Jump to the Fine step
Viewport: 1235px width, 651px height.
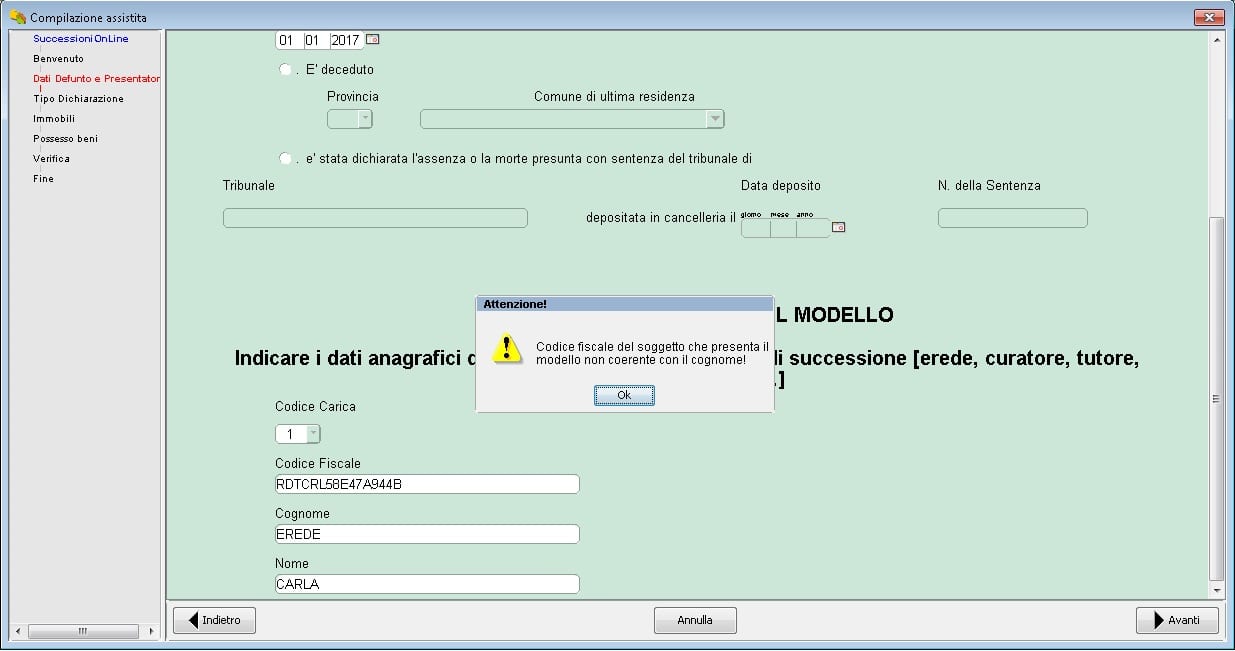[x=43, y=178]
